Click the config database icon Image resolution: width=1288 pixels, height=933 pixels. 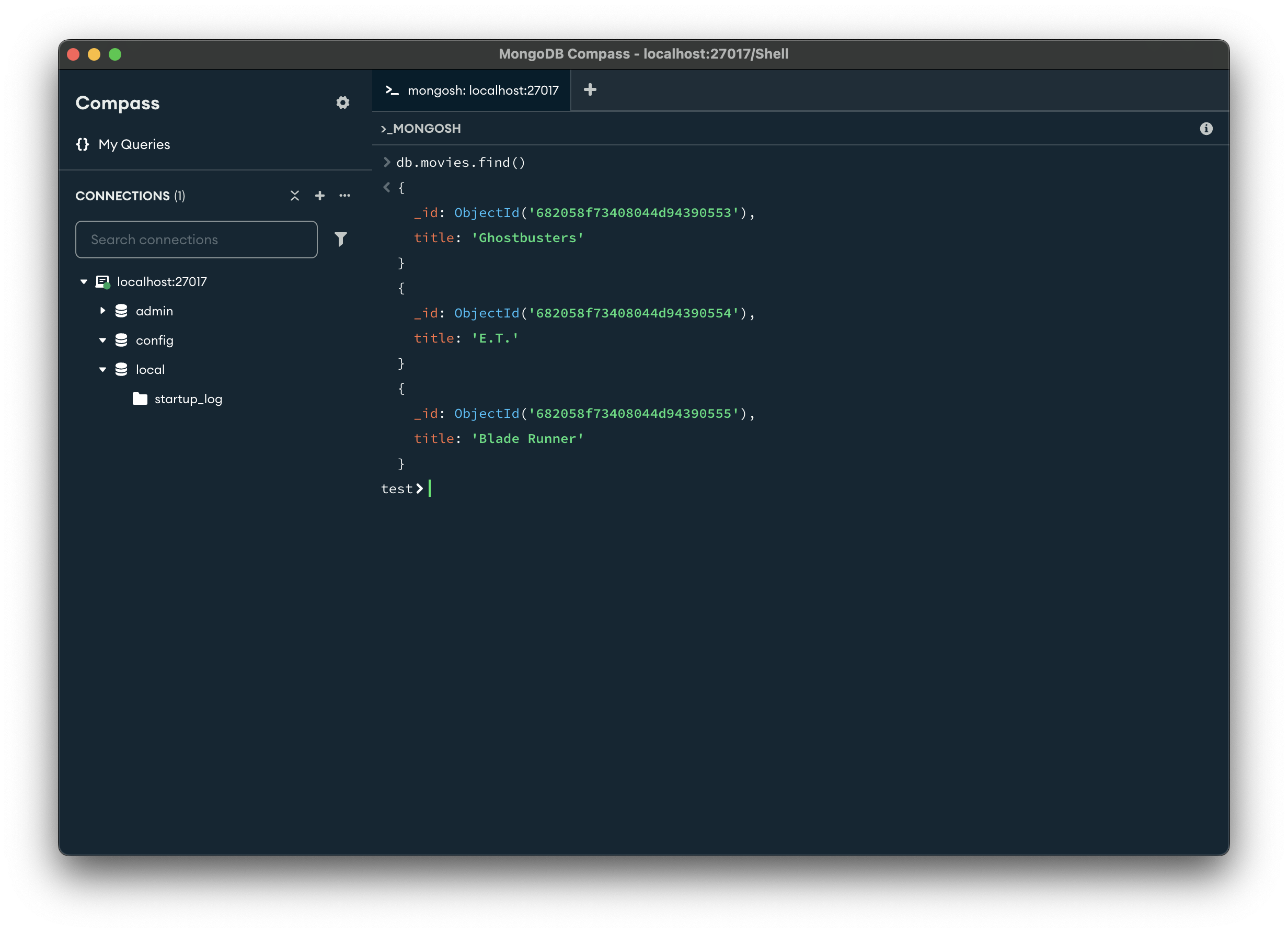point(121,340)
